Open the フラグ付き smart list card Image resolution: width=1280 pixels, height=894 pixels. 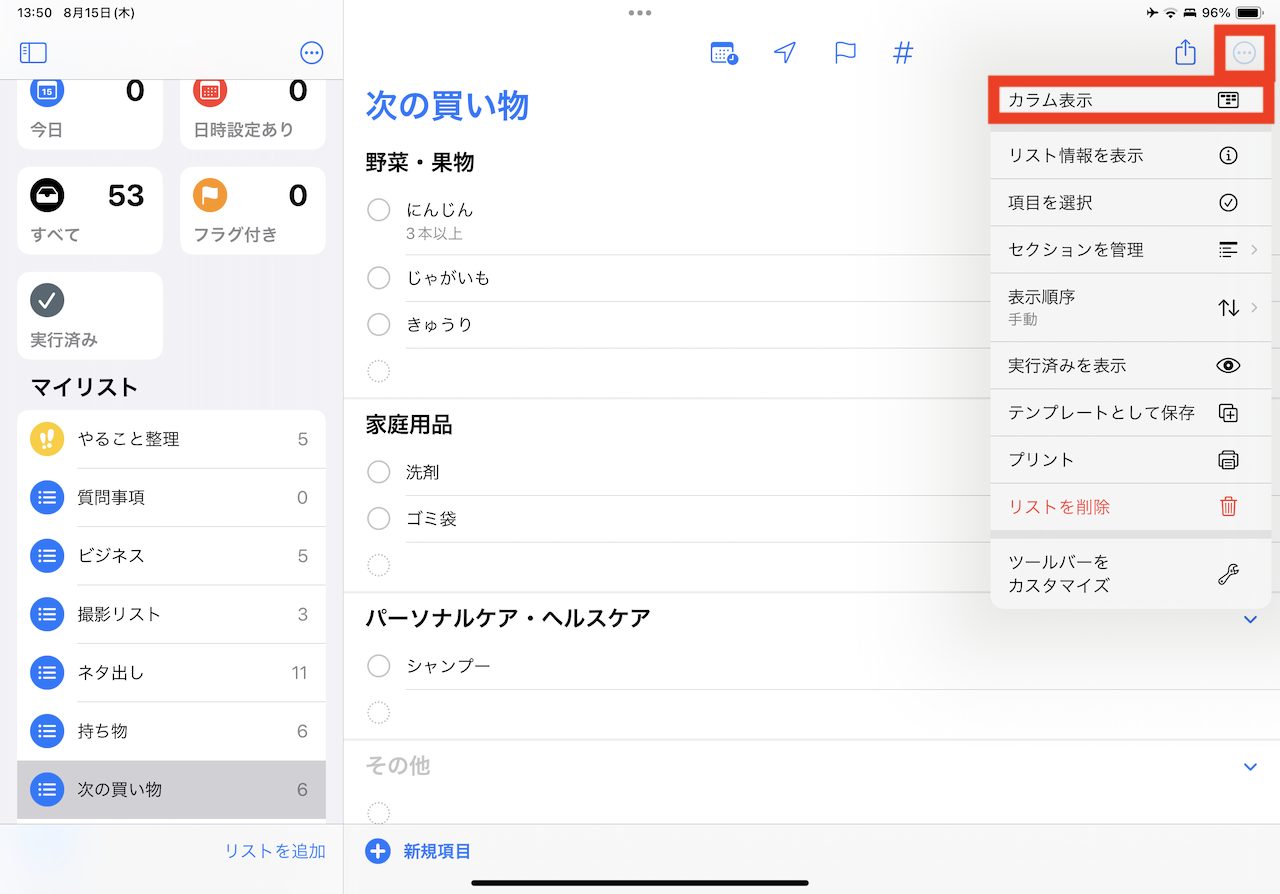[x=252, y=210]
